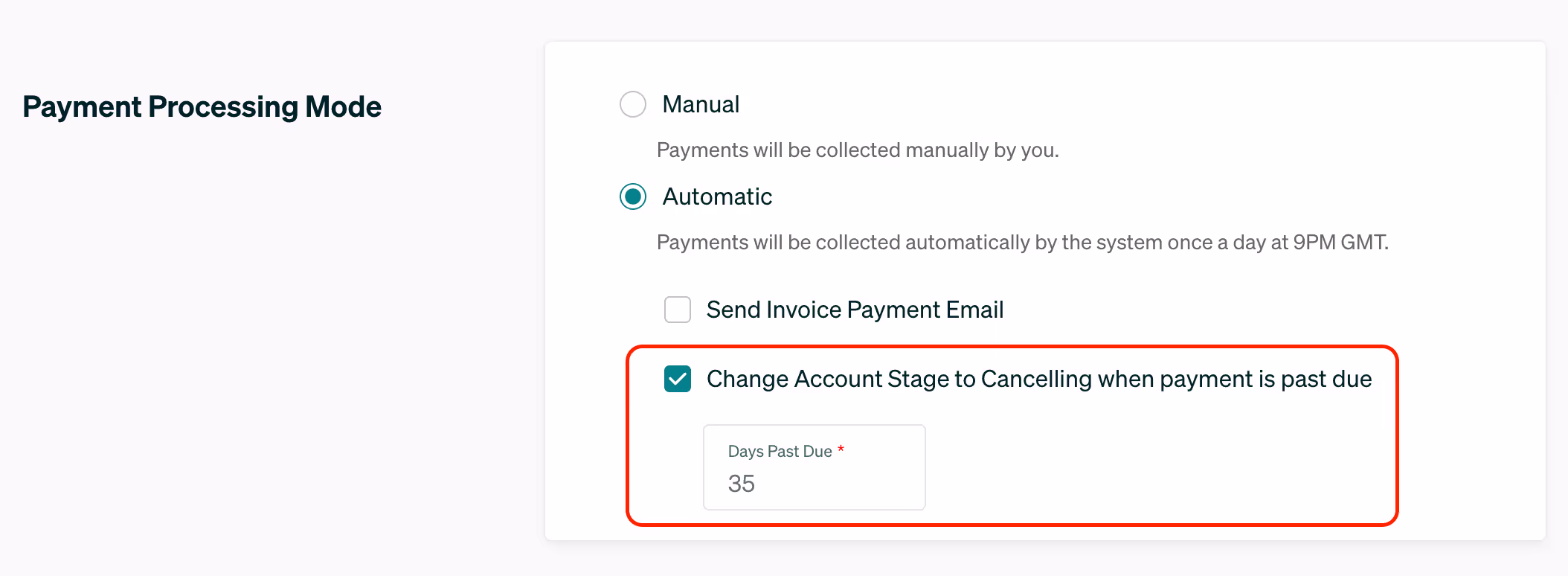Enable the Send Invoice Payment Email checkbox
Screen dimensions: 1568x576
678,310
